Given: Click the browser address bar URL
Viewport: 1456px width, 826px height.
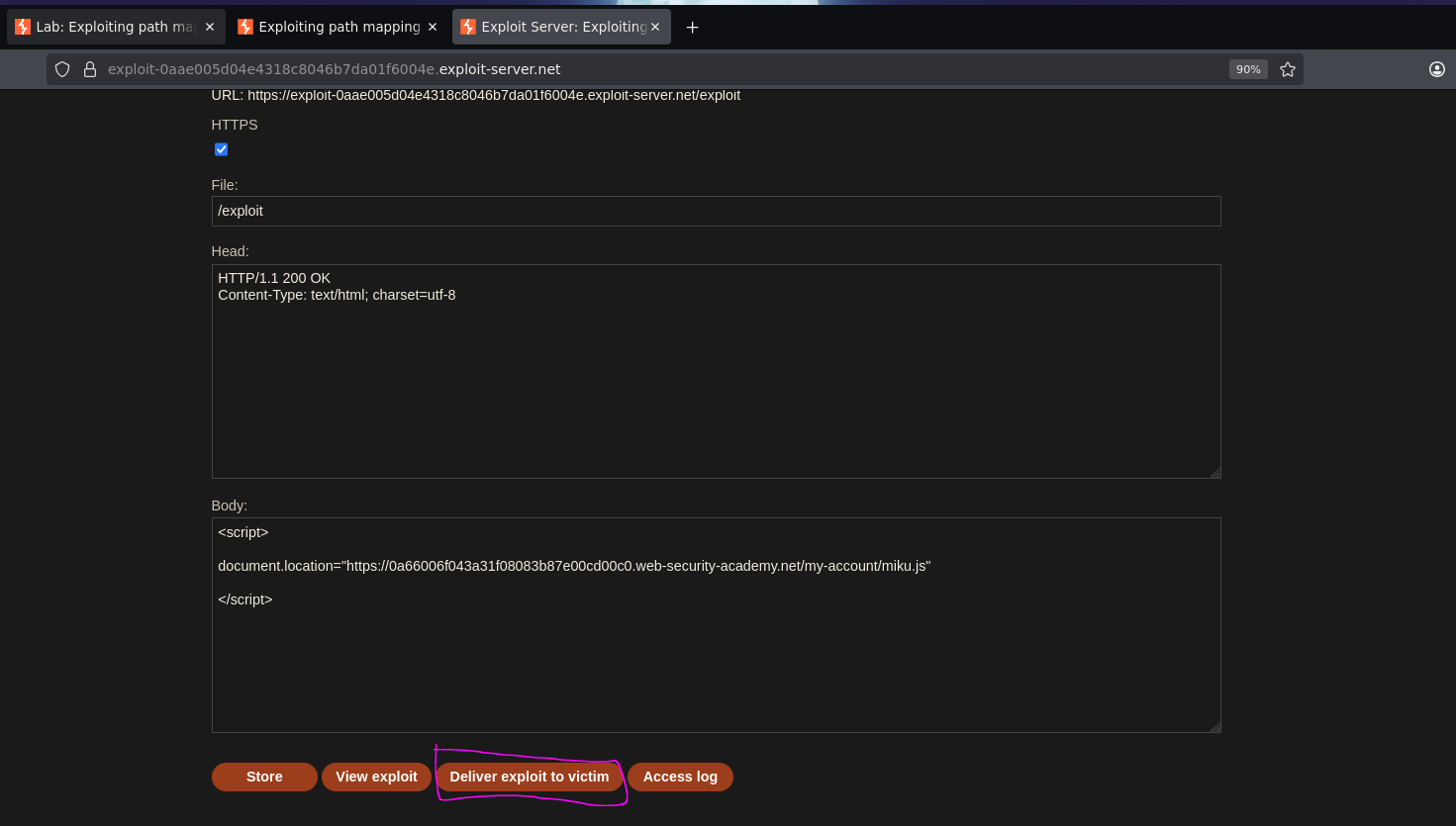Looking at the screenshot, I should [335, 69].
